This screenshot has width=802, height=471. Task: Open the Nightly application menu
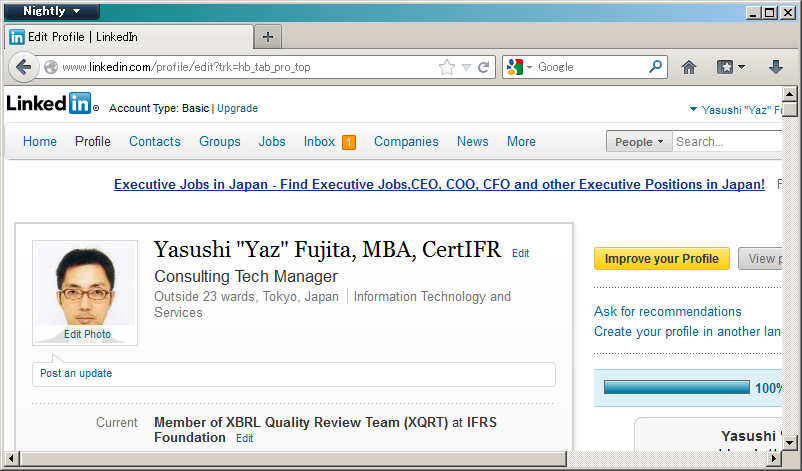tap(52, 11)
